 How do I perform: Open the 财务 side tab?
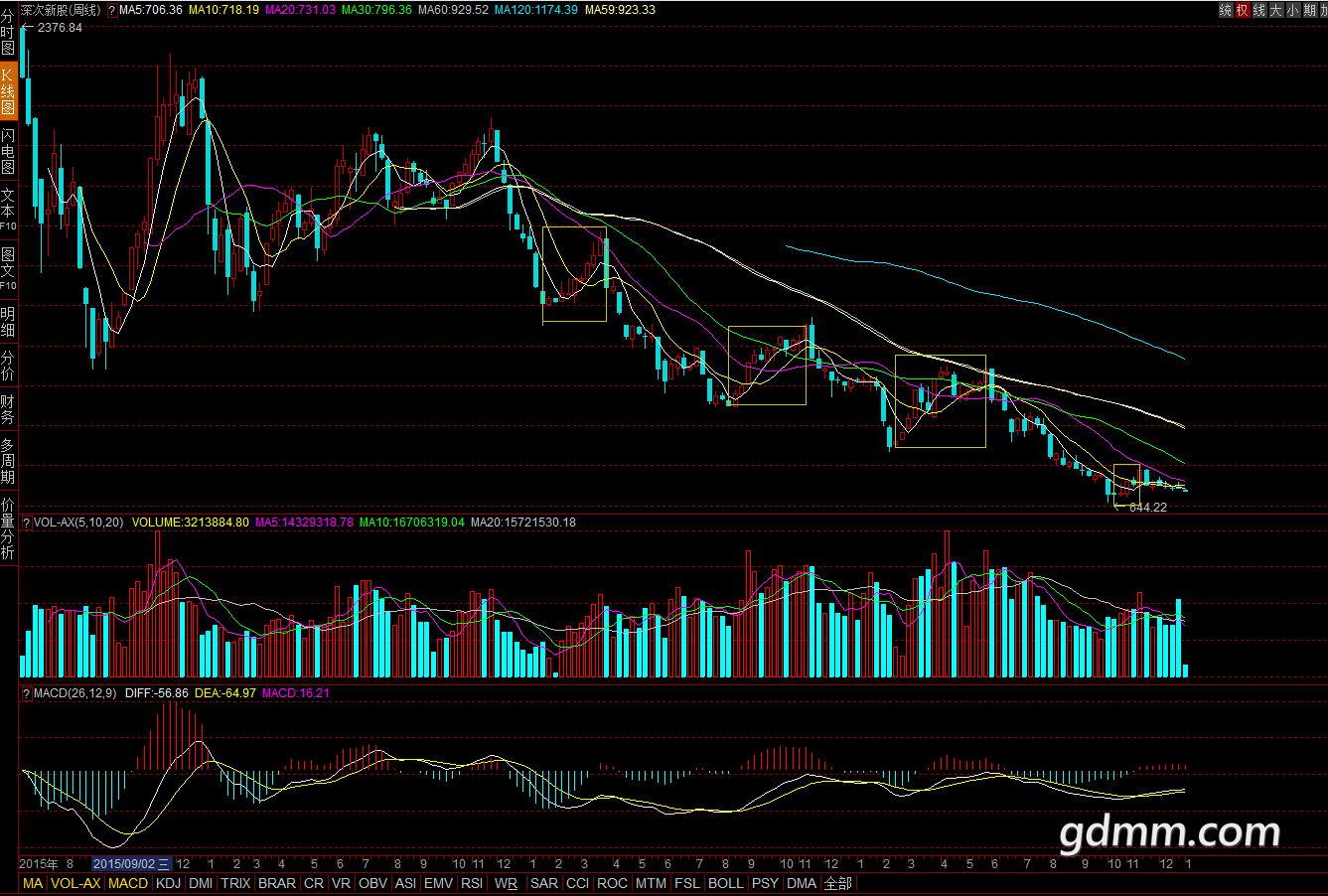point(8,409)
